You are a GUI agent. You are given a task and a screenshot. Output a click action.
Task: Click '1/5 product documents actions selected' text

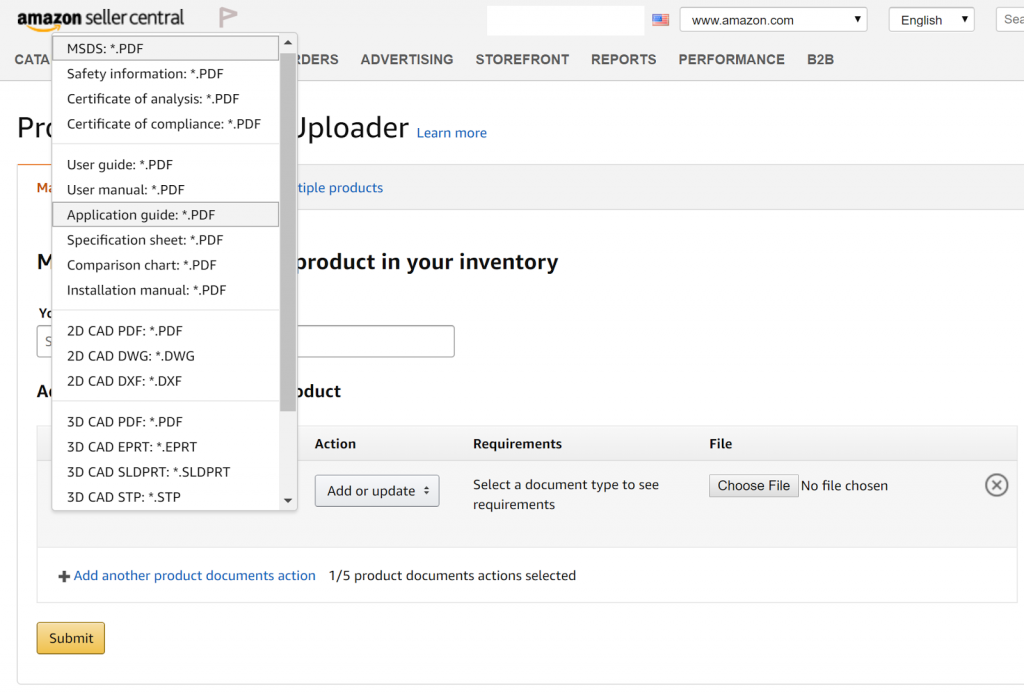[453, 576]
